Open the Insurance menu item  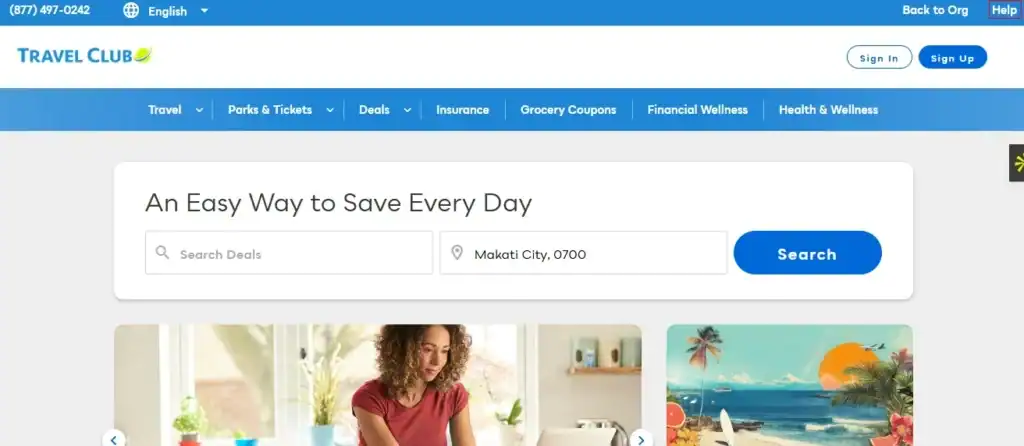coord(462,110)
